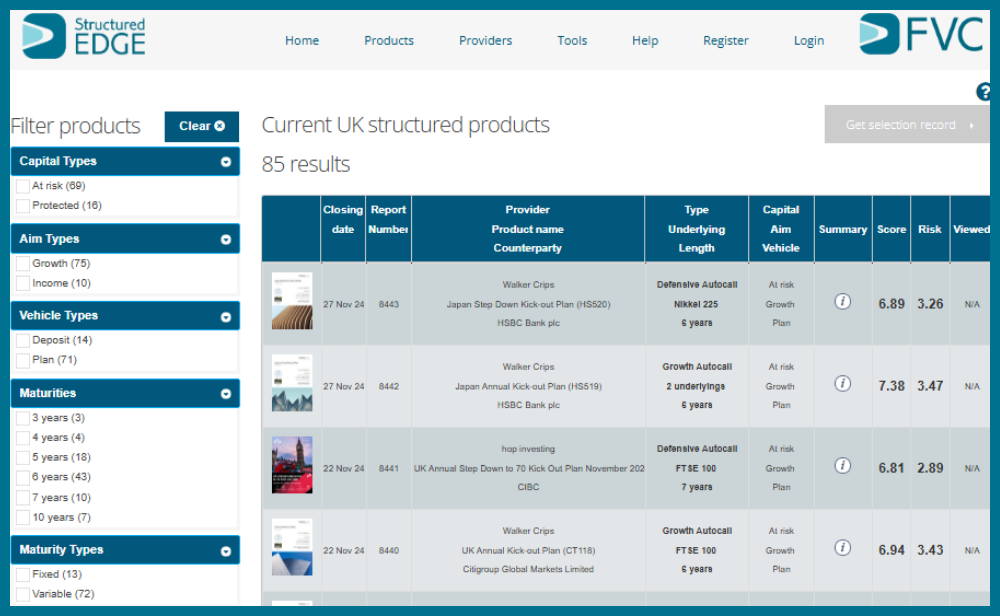Tick the At risk checkbox

(23, 186)
